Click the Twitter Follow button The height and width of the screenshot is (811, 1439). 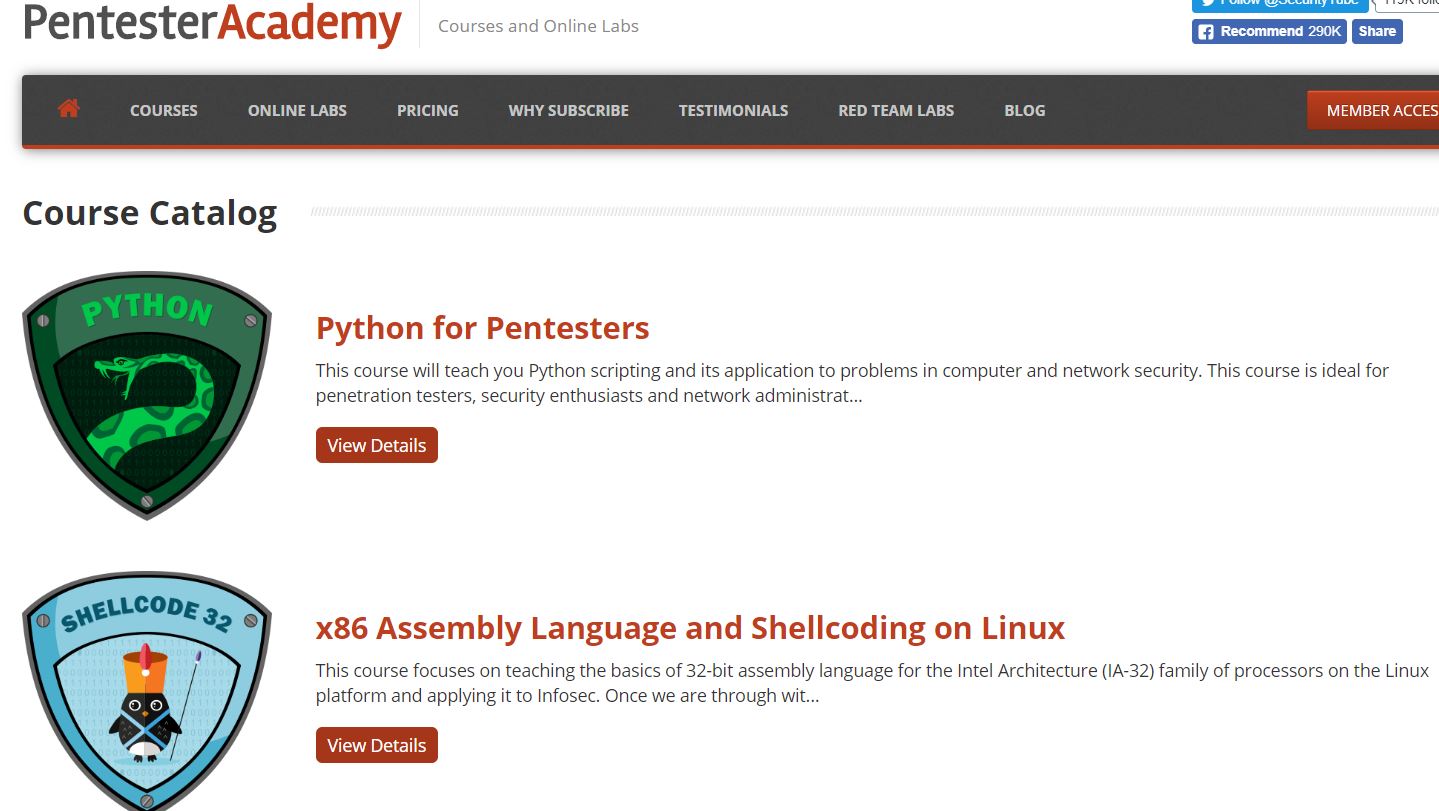tap(1282, 3)
